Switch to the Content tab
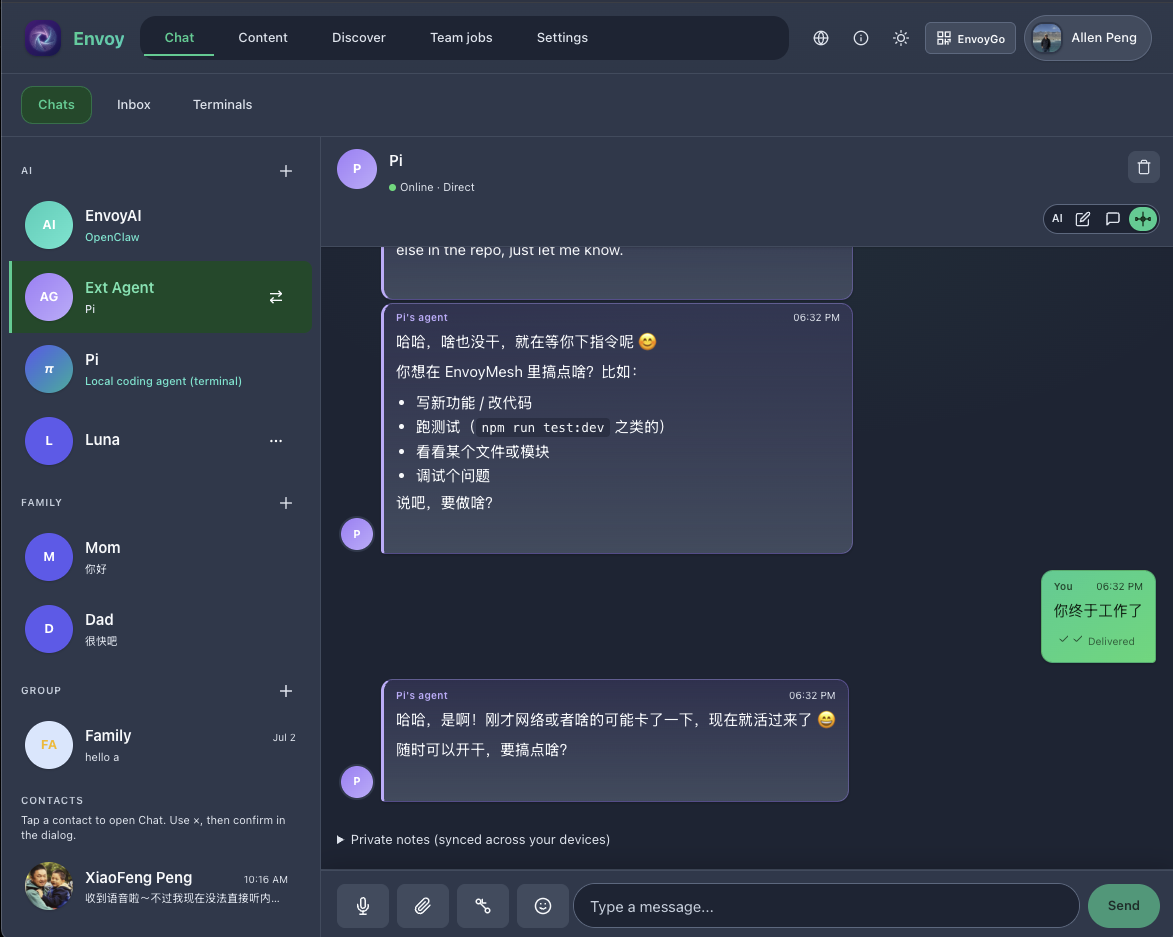 263,37
